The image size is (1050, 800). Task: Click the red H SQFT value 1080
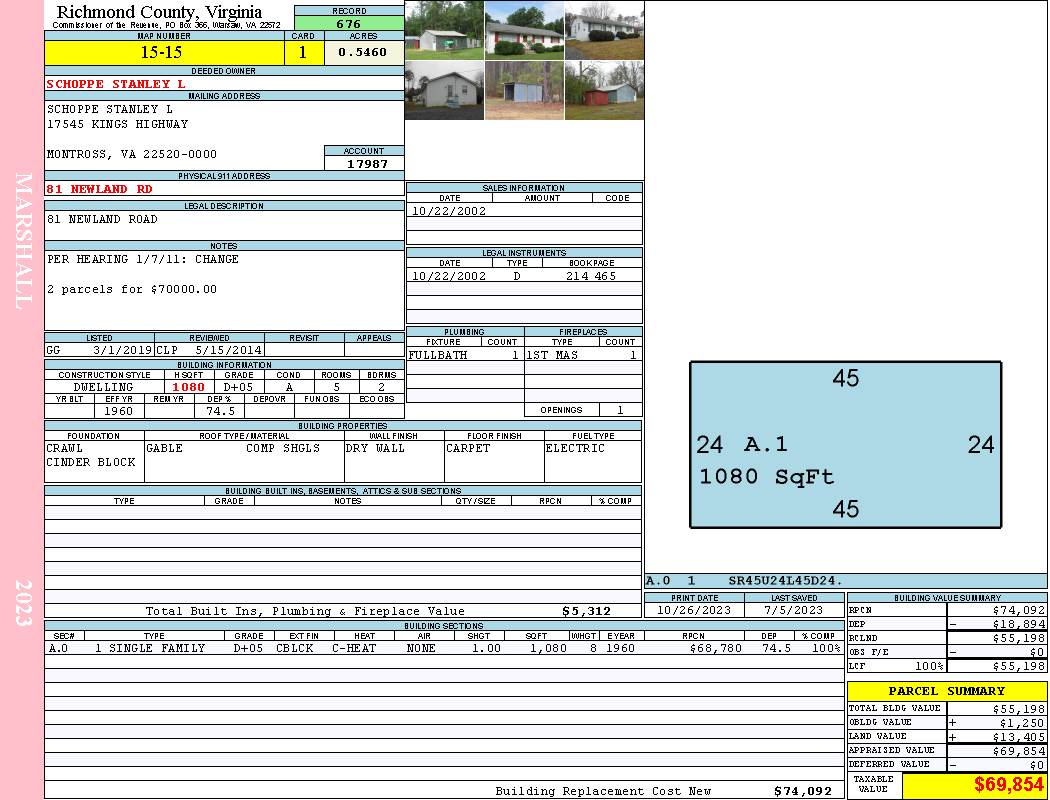pos(188,387)
